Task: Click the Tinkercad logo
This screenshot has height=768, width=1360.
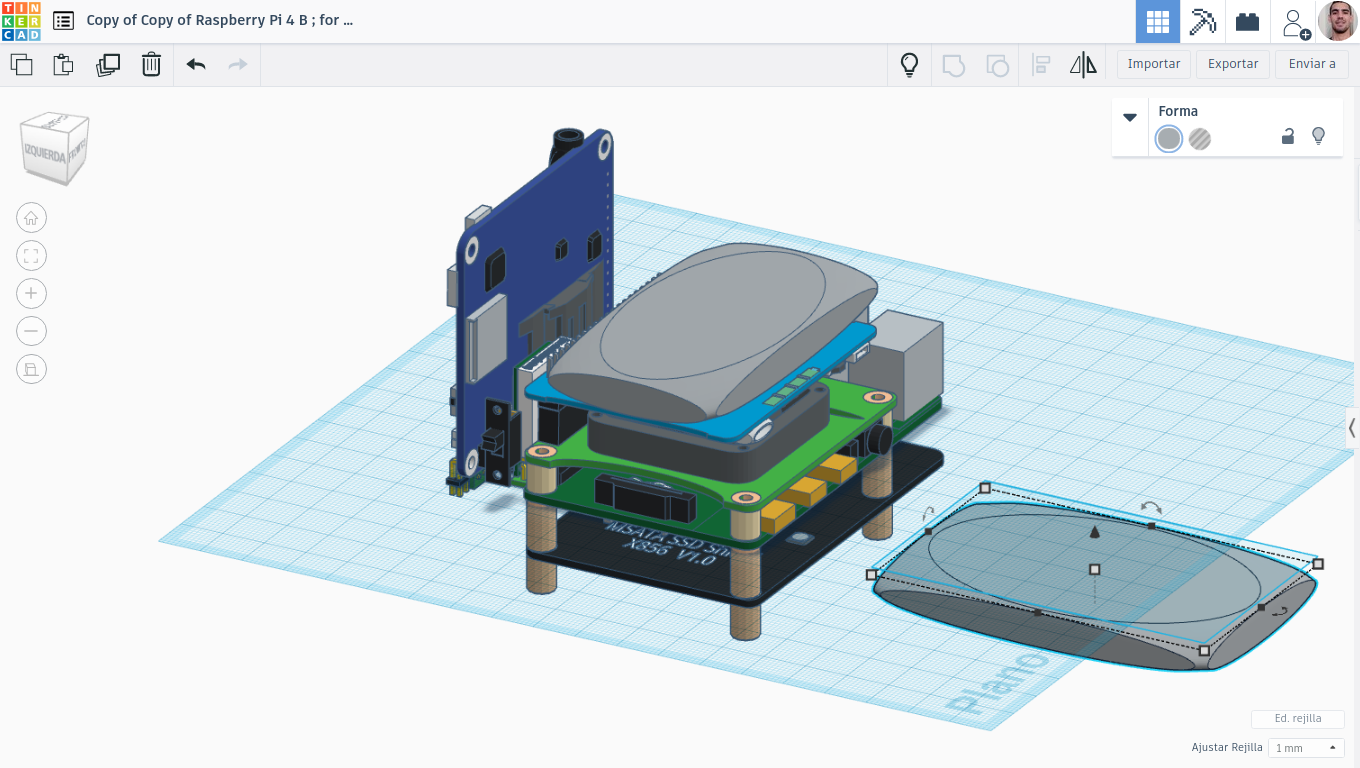Action: [x=21, y=21]
